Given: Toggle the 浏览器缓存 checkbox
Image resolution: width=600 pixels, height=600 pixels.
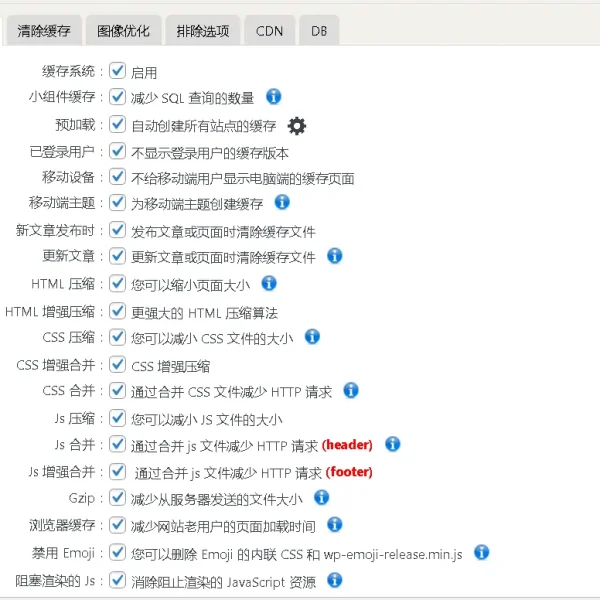Looking at the screenshot, I should 117,525.
